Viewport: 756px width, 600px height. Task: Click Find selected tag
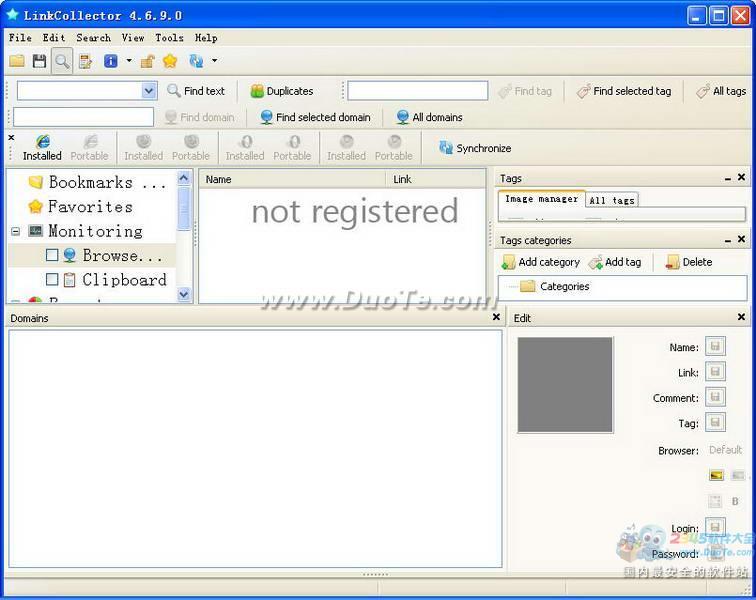(624, 91)
